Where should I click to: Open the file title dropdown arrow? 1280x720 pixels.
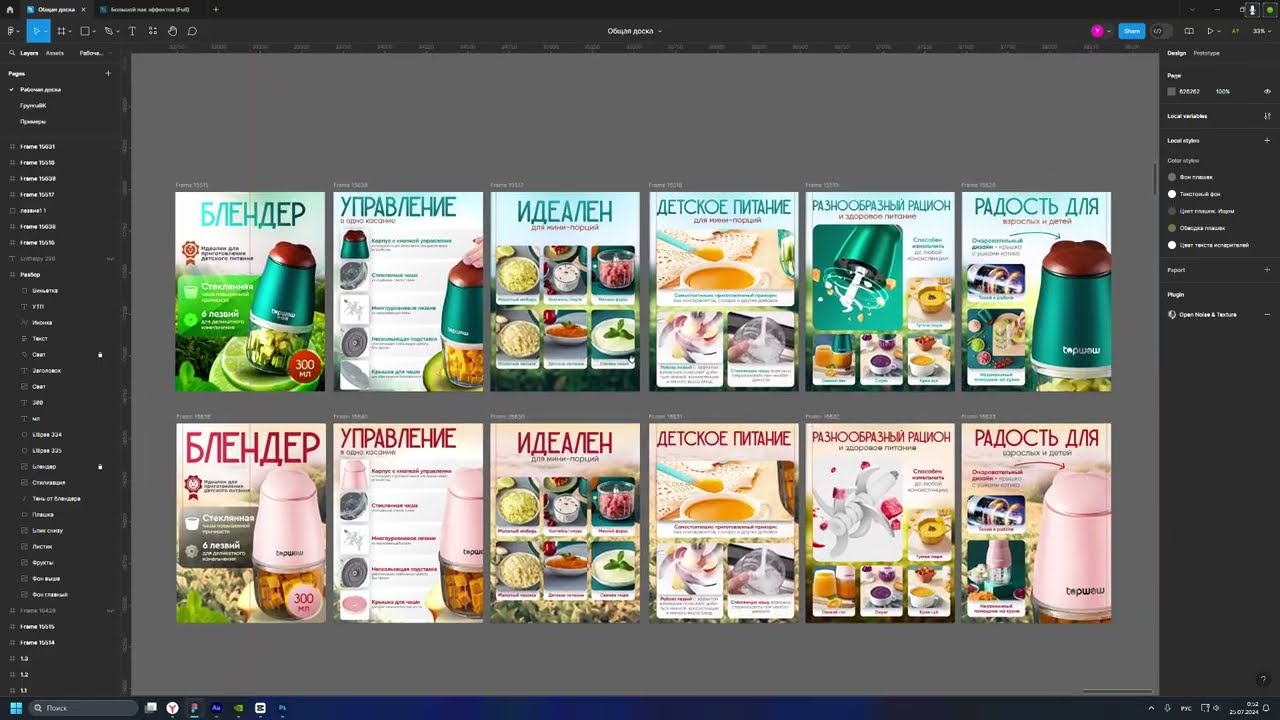click(x=660, y=31)
